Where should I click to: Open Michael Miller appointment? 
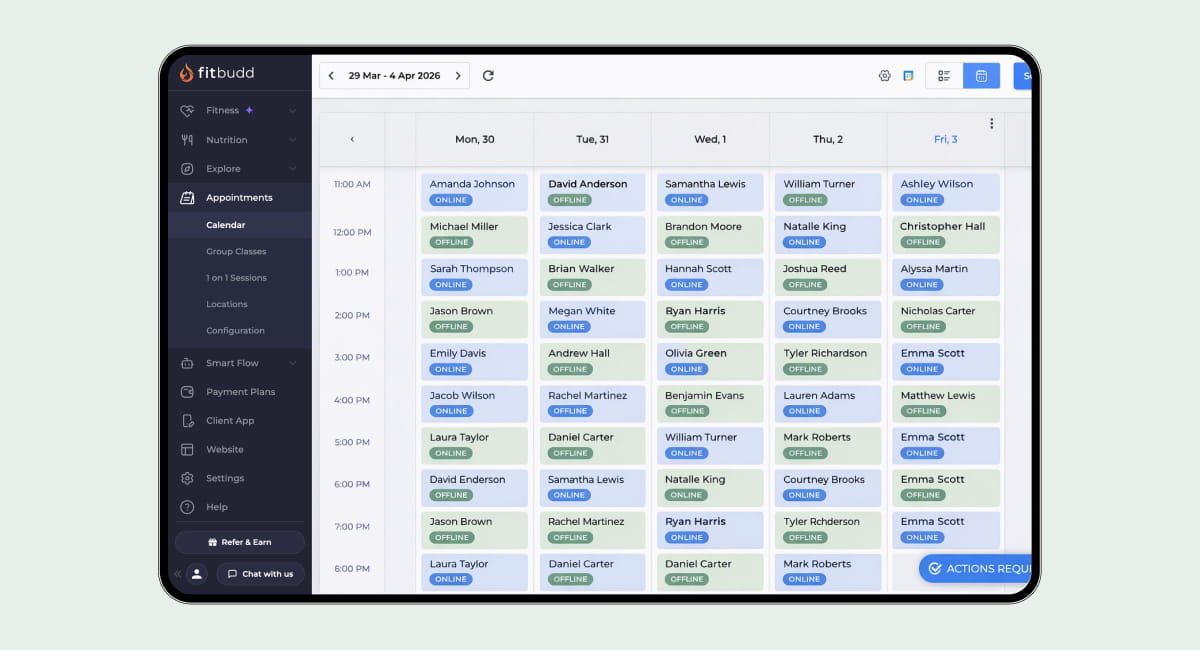point(475,234)
